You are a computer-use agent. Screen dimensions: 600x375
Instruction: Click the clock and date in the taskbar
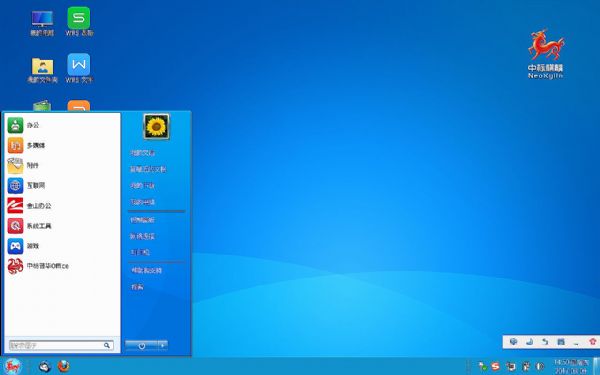[x=571, y=366]
